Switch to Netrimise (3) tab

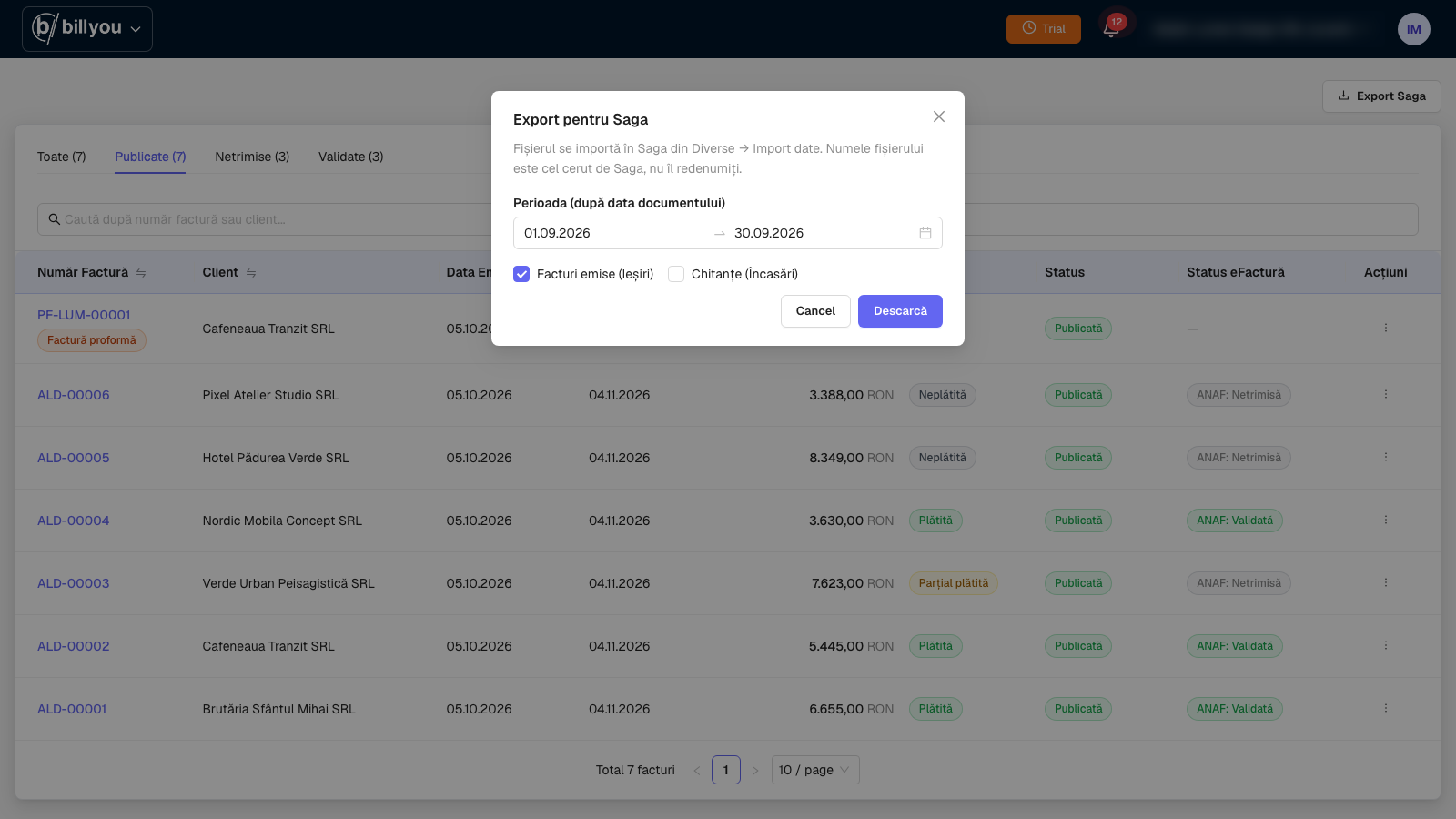[x=252, y=157]
